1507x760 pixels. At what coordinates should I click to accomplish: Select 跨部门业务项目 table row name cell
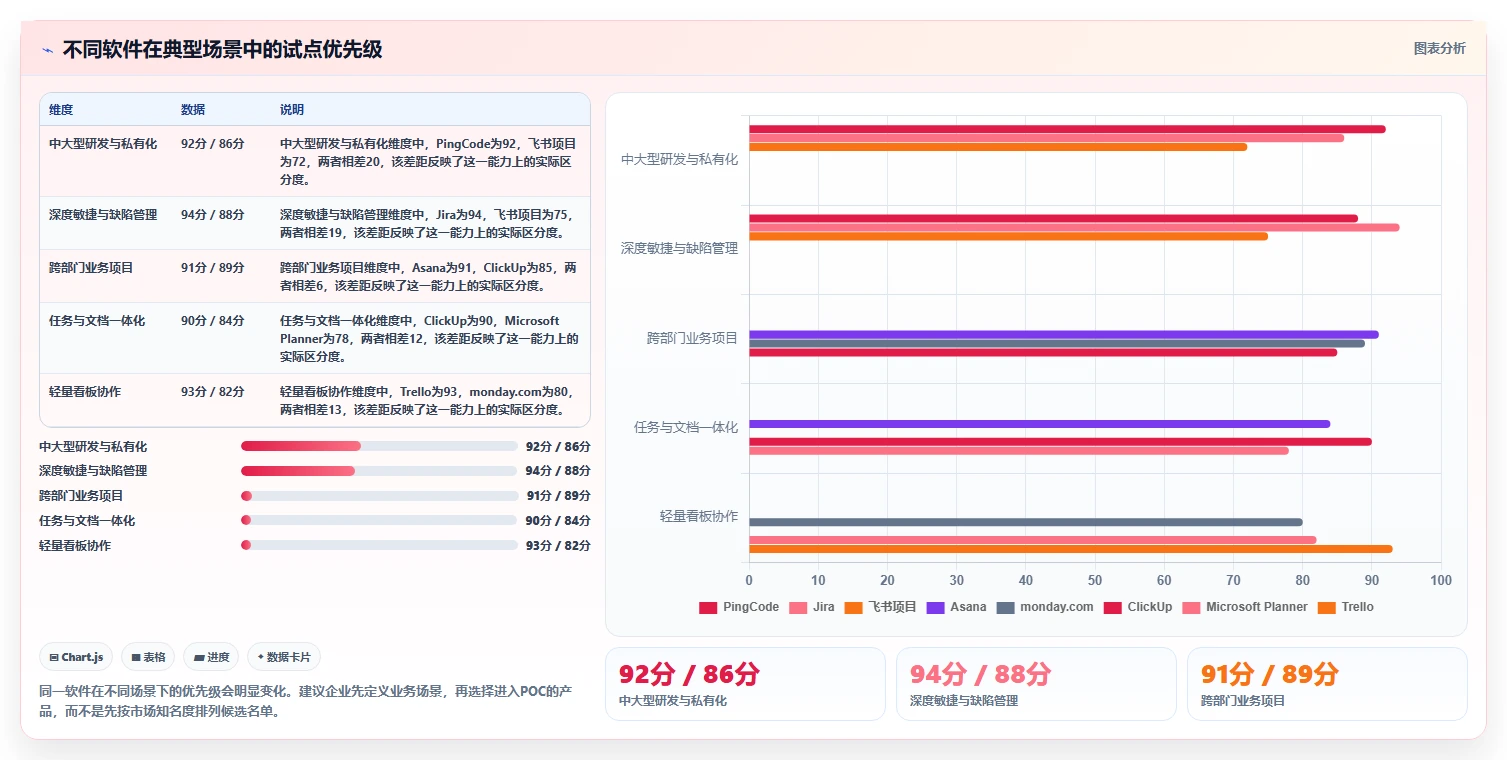tap(91, 268)
